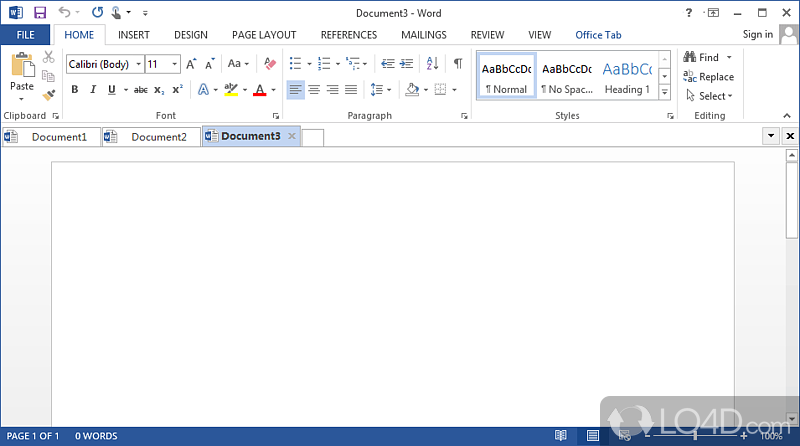The width and height of the screenshot is (800, 446).
Task: Switch to the DESIGN tab
Action: (191, 35)
